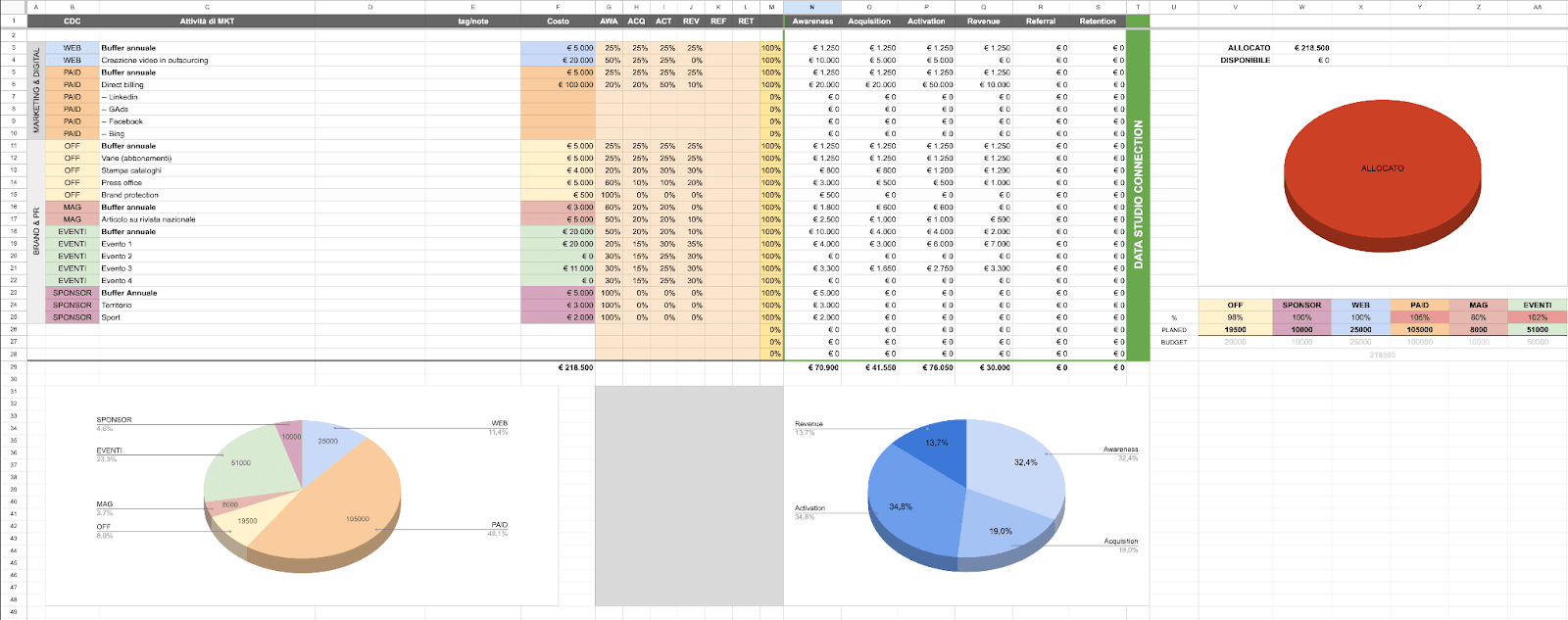Select the 'Brand protection' cell
This screenshot has height=620, width=1568.
[x=207, y=195]
